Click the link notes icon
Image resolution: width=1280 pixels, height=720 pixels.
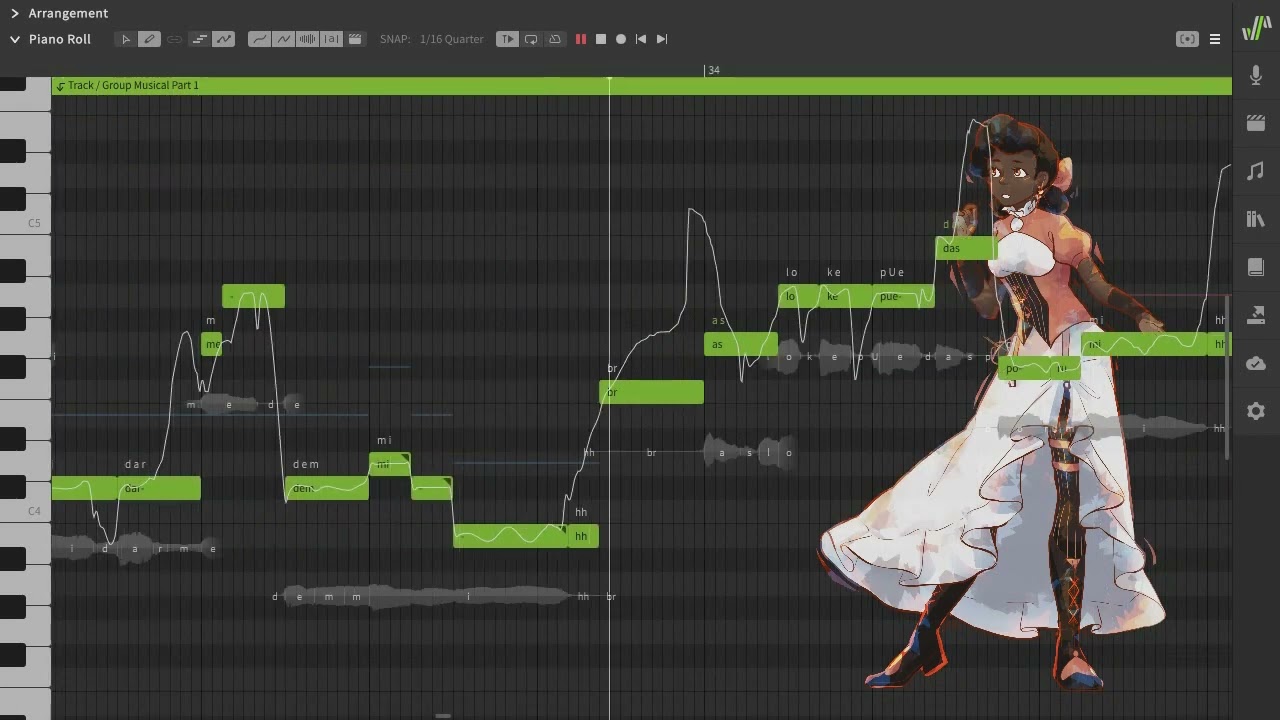click(x=174, y=39)
